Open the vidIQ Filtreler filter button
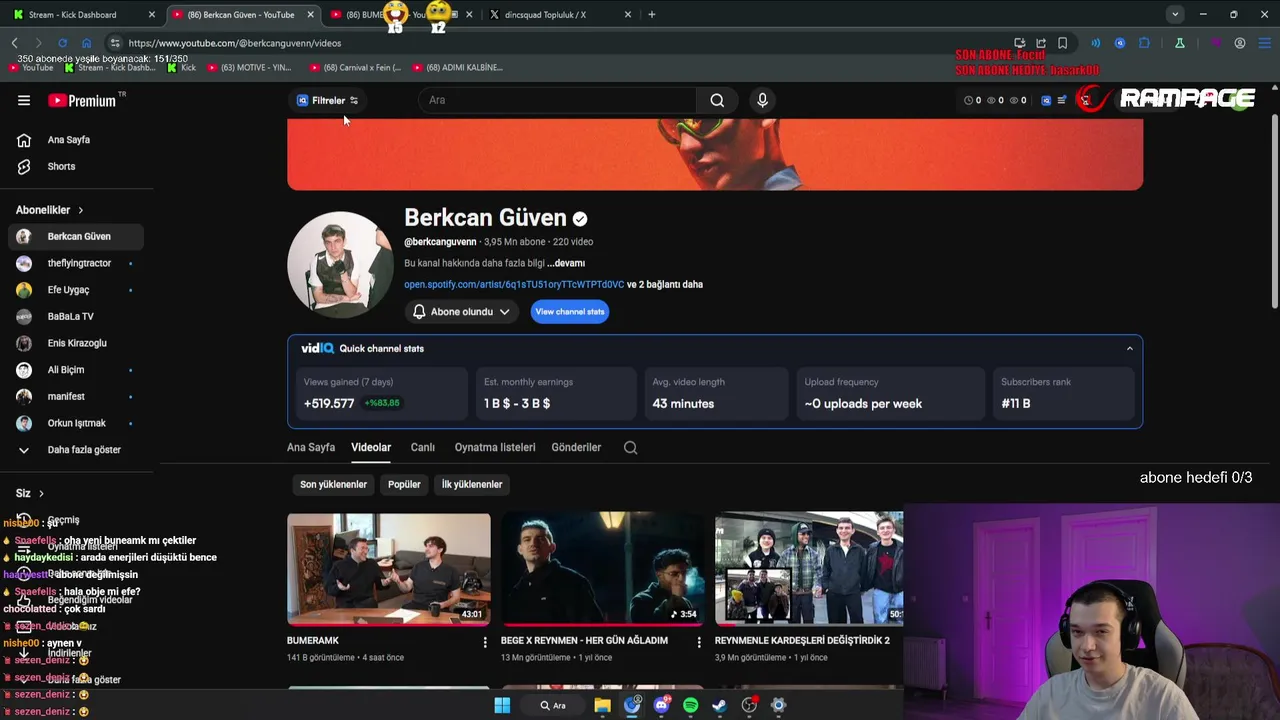This screenshot has width=1280, height=720. [x=327, y=100]
